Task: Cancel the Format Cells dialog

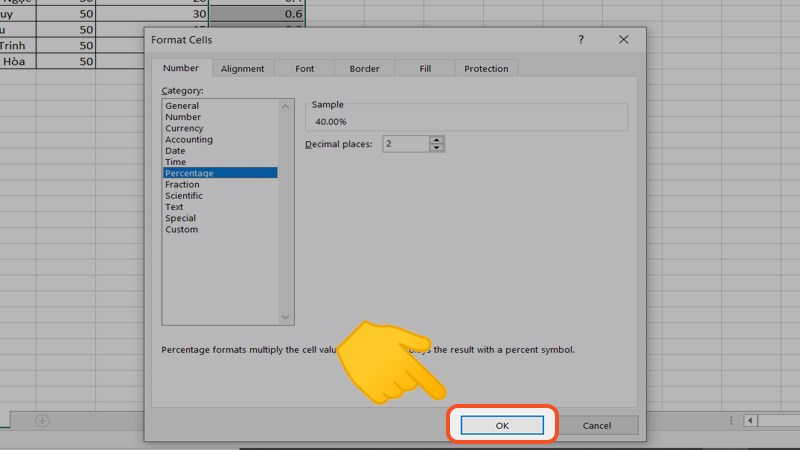Action: coord(597,425)
